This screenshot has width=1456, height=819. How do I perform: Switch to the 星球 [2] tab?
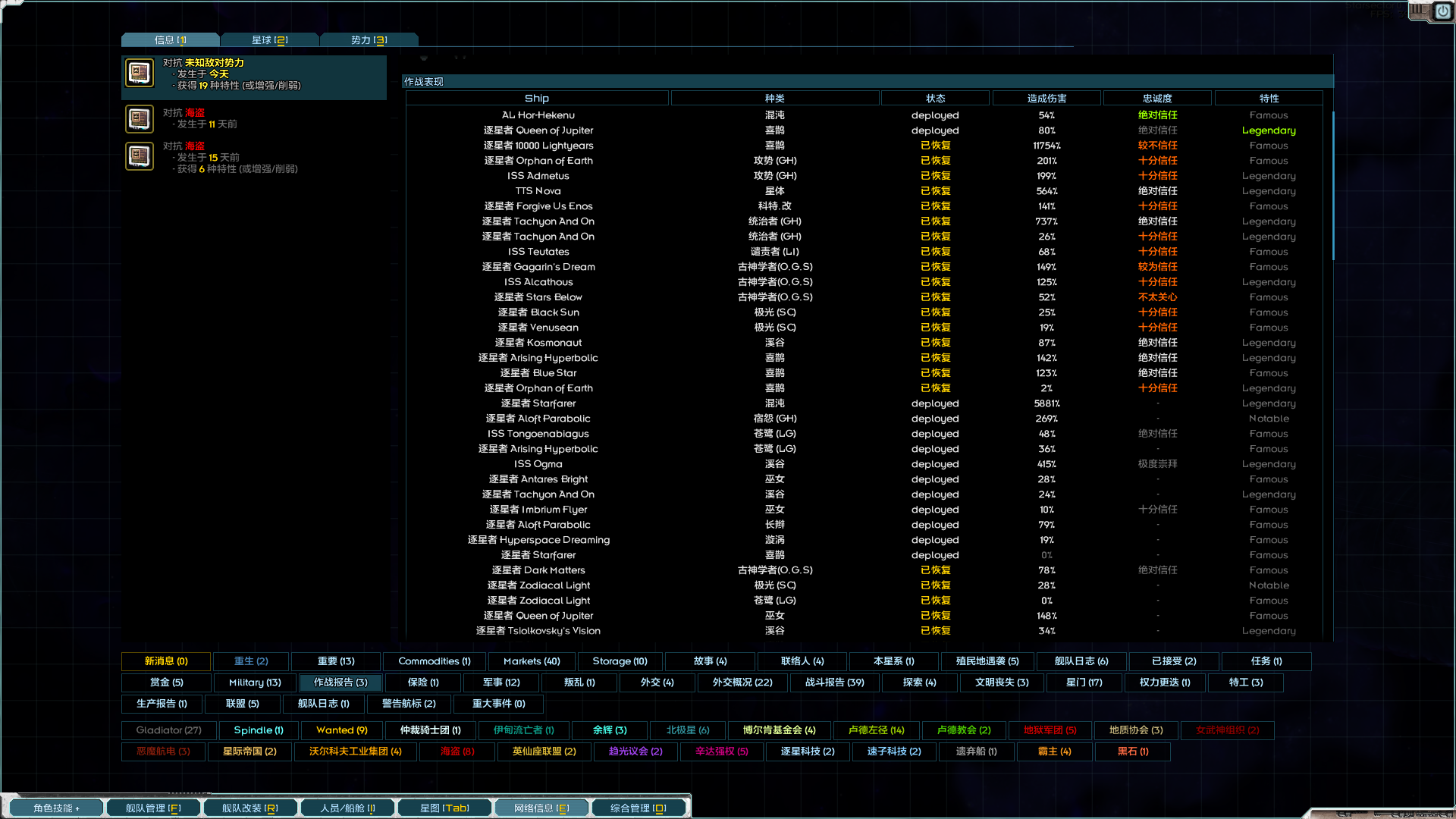269,39
